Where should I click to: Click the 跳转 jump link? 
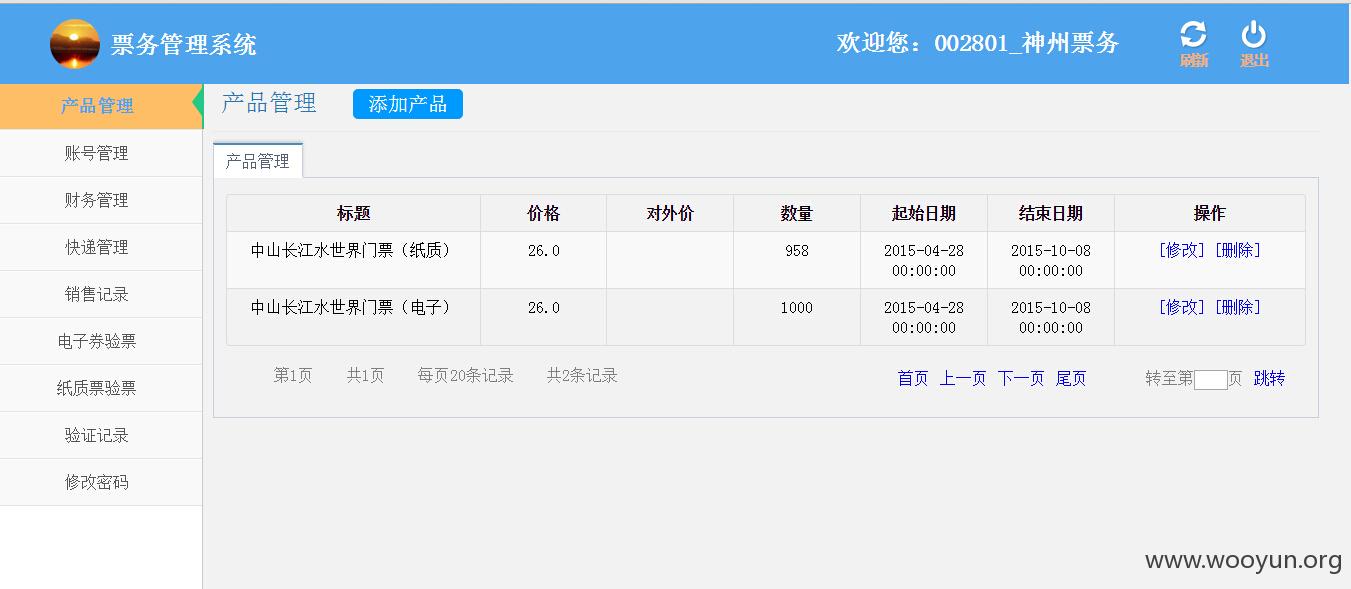1270,378
